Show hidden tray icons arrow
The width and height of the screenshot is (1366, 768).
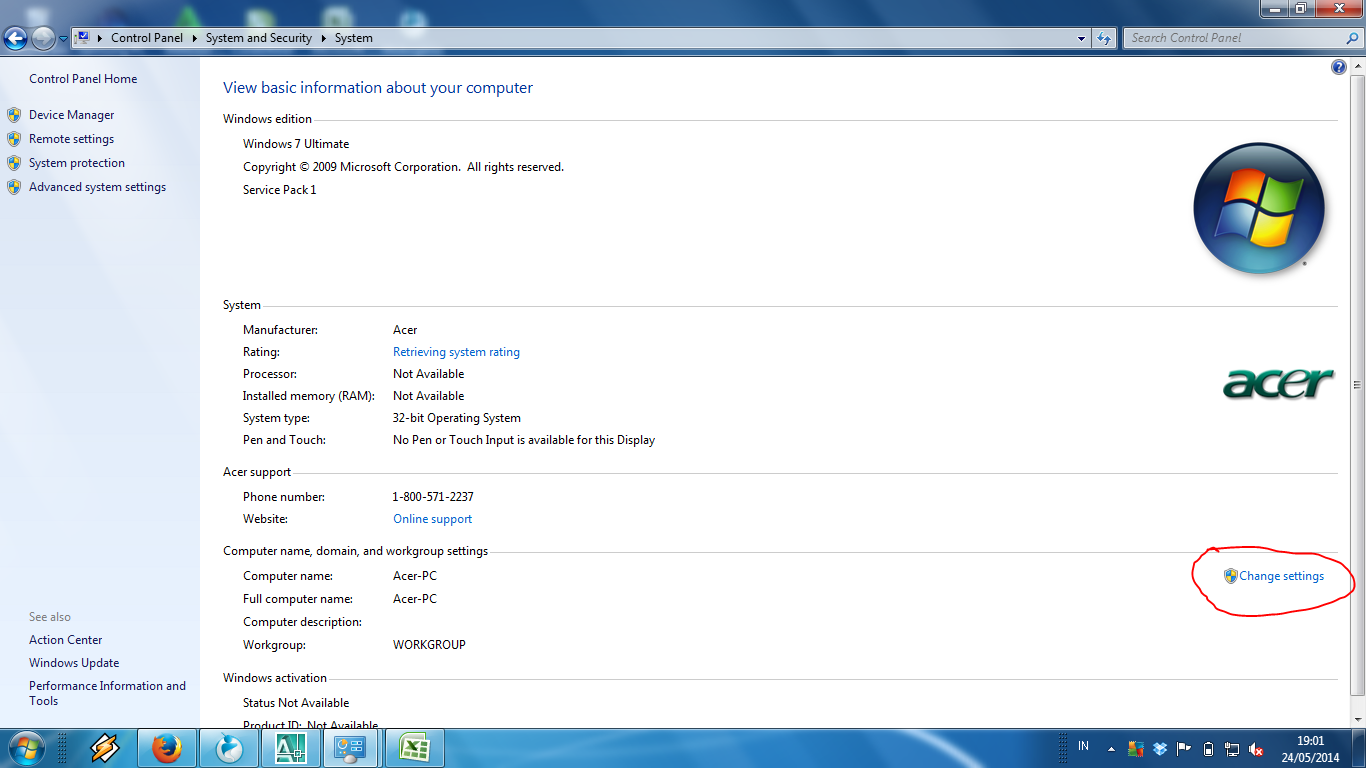(1111, 749)
